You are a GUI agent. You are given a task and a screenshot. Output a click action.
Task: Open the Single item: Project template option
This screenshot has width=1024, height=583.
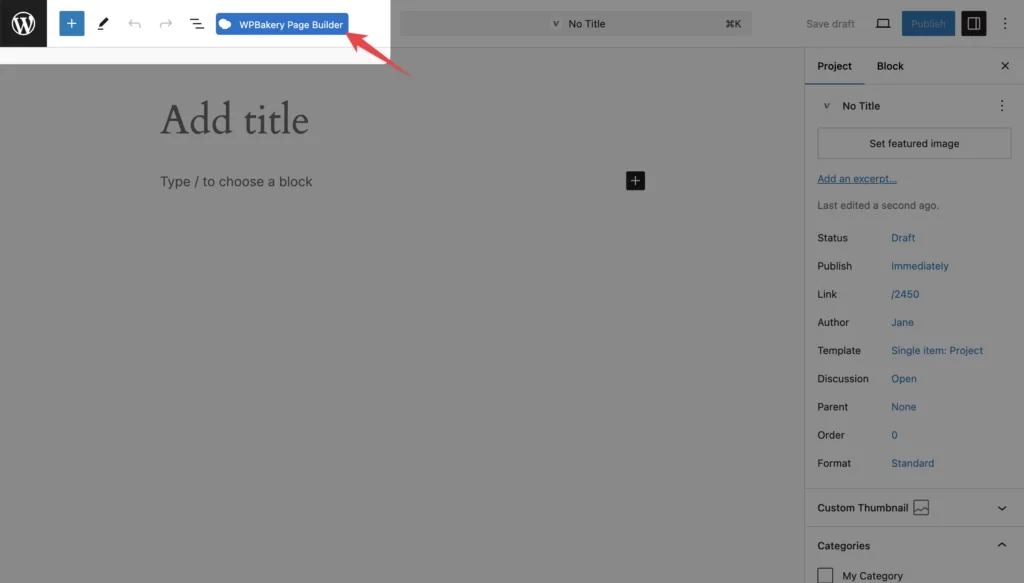point(936,351)
